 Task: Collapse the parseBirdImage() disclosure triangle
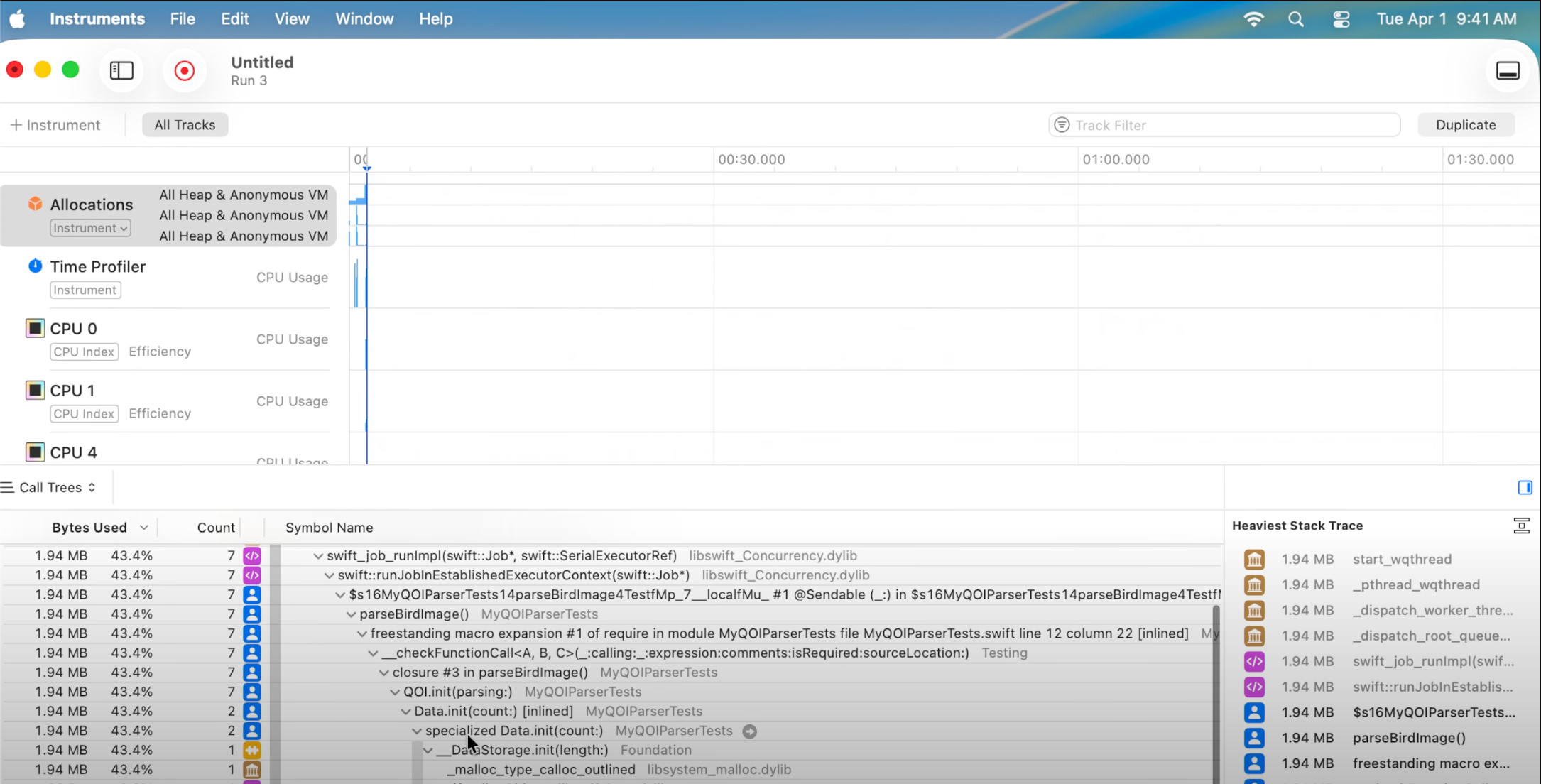click(x=351, y=614)
